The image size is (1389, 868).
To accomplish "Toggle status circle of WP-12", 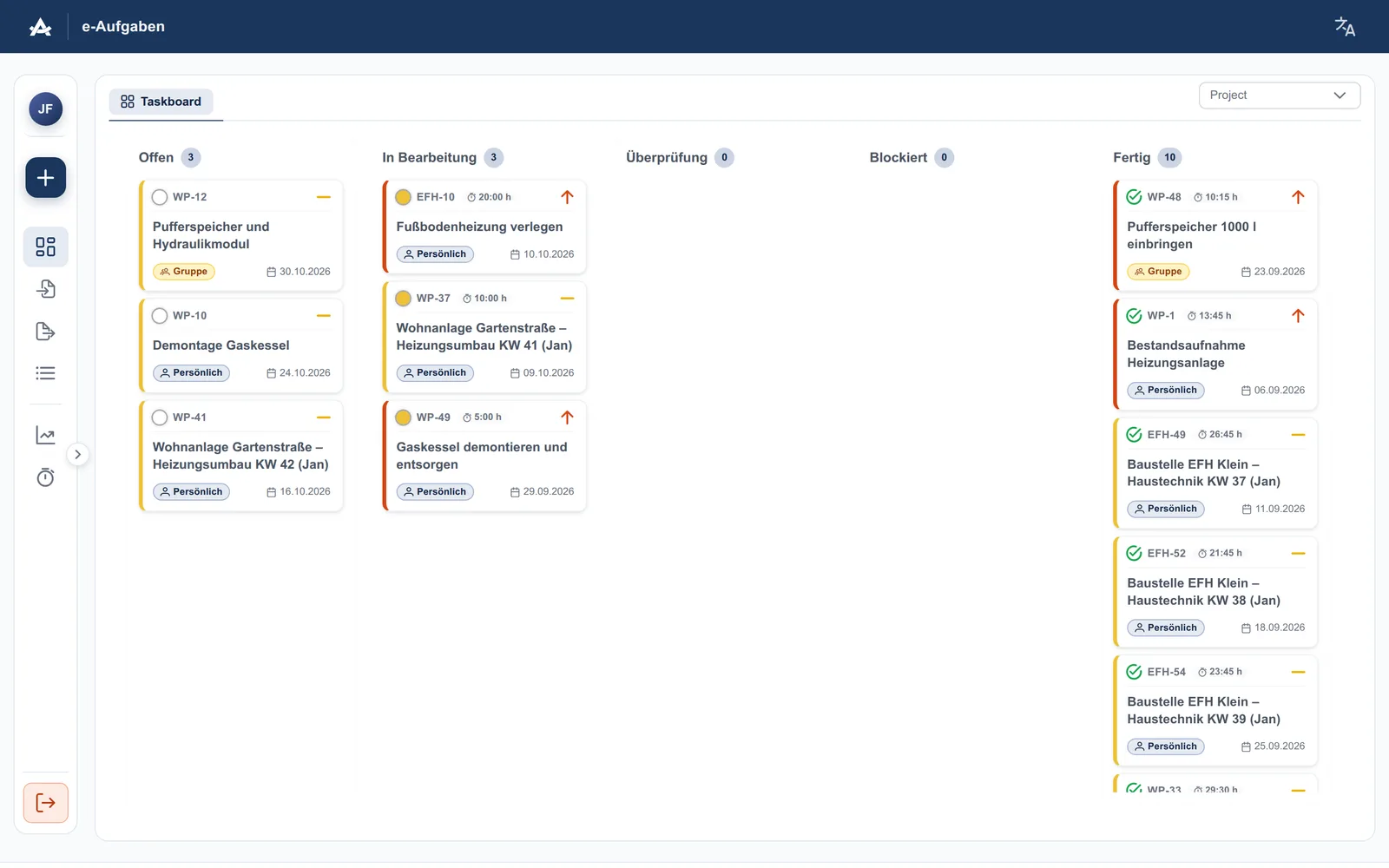I will [160, 197].
